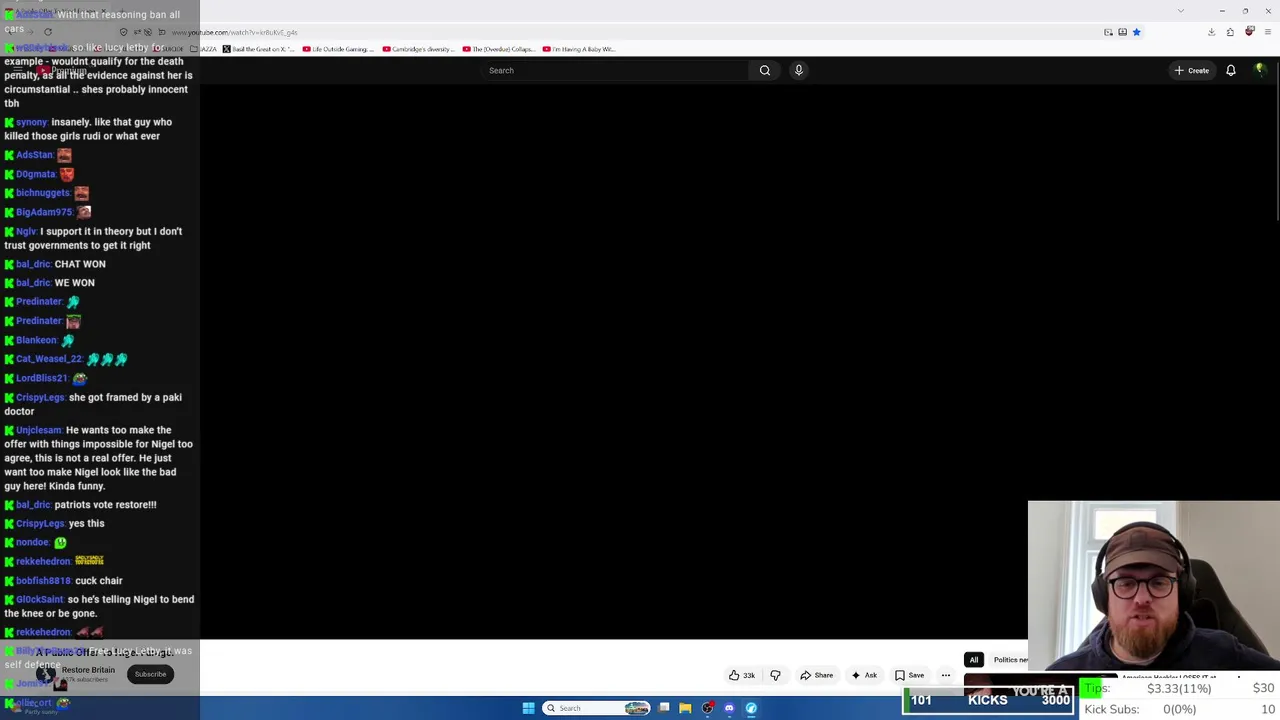Open the Windows Start menu
Viewport: 1280px width, 720px height.
click(x=528, y=708)
